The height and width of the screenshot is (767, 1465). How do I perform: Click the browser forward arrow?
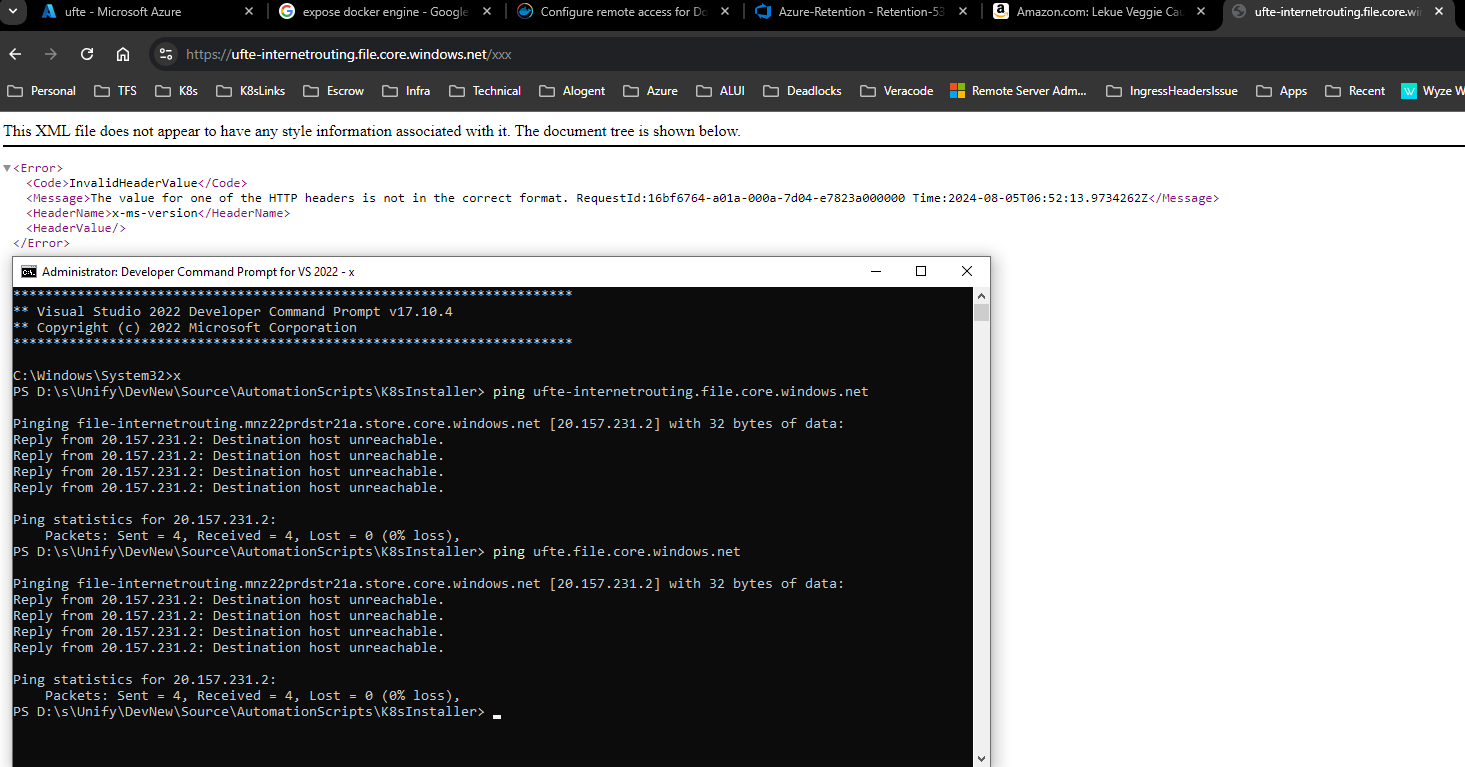51,54
